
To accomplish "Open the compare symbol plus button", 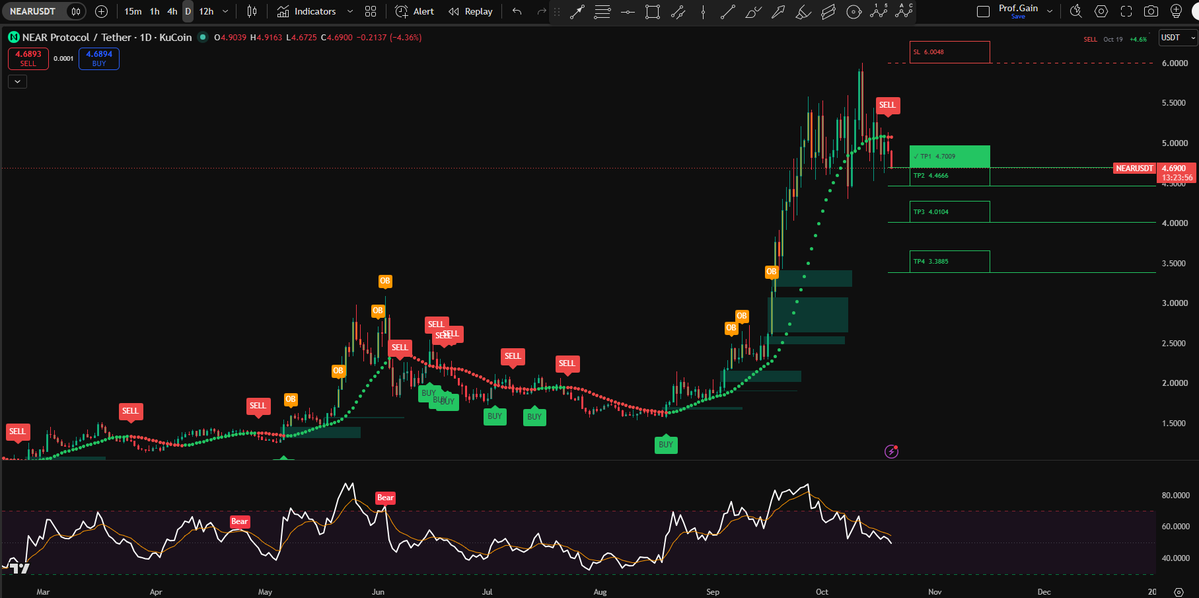I will (101, 11).
